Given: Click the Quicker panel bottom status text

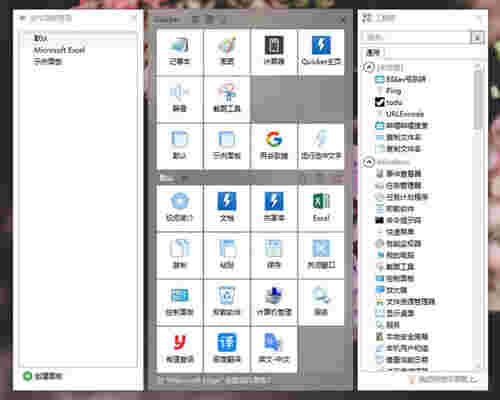Looking at the screenshot, I should 214,380.
